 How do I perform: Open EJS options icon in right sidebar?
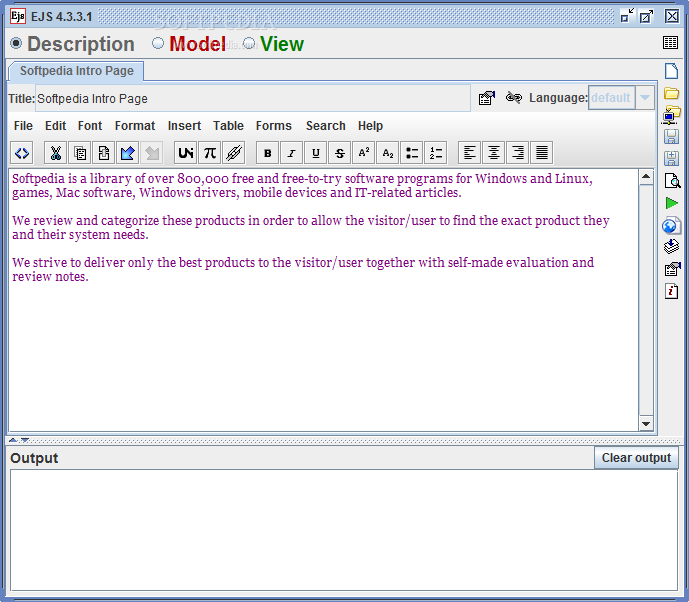[x=672, y=269]
